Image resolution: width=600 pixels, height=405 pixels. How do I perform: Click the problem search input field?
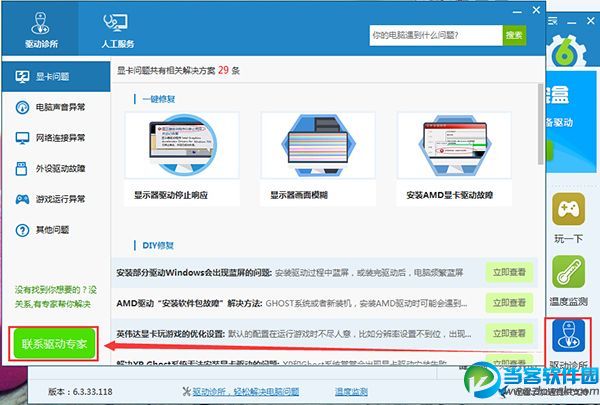pyautogui.click(x=436, y=36)
